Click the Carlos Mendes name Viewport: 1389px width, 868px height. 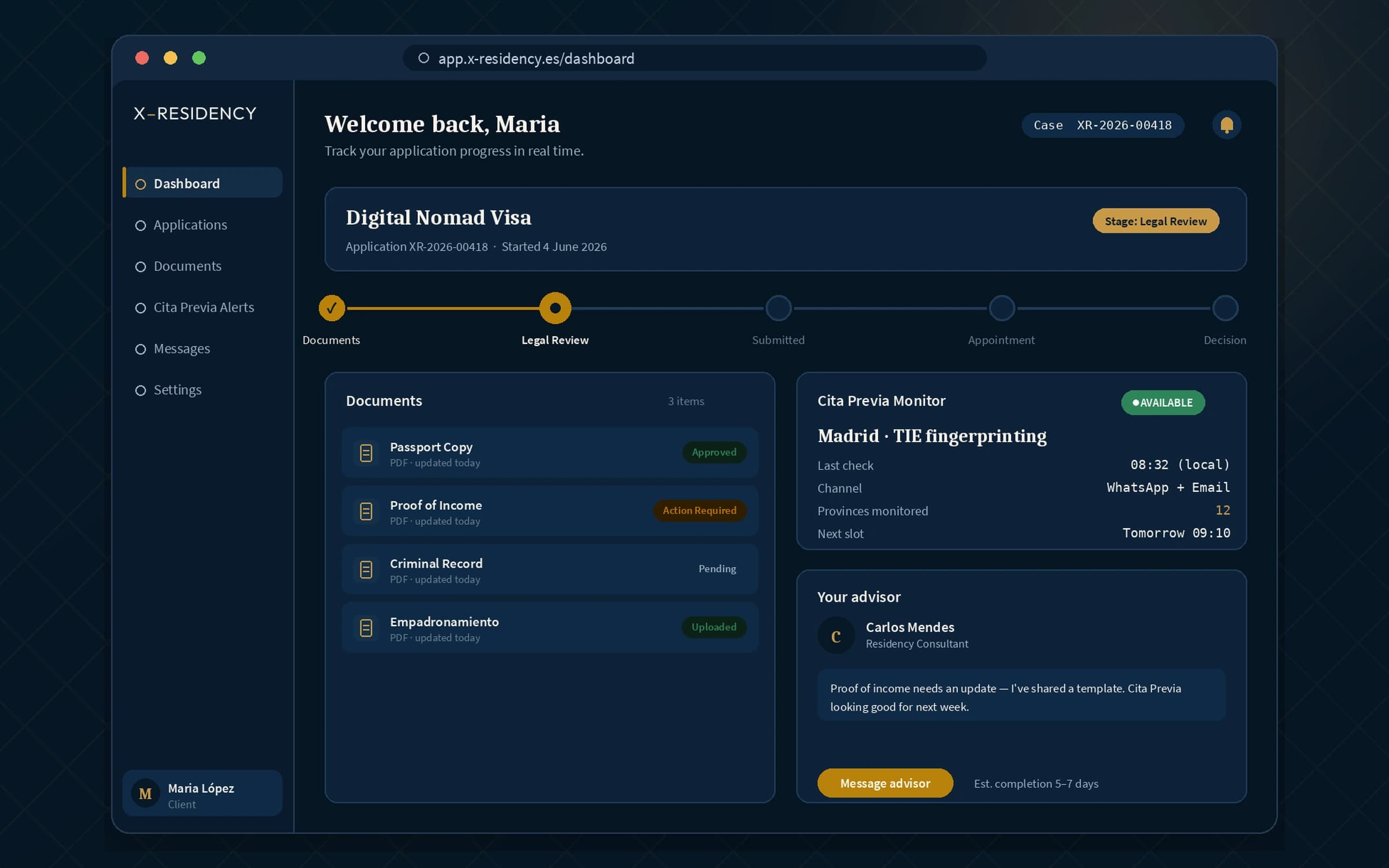click(910, 627)
